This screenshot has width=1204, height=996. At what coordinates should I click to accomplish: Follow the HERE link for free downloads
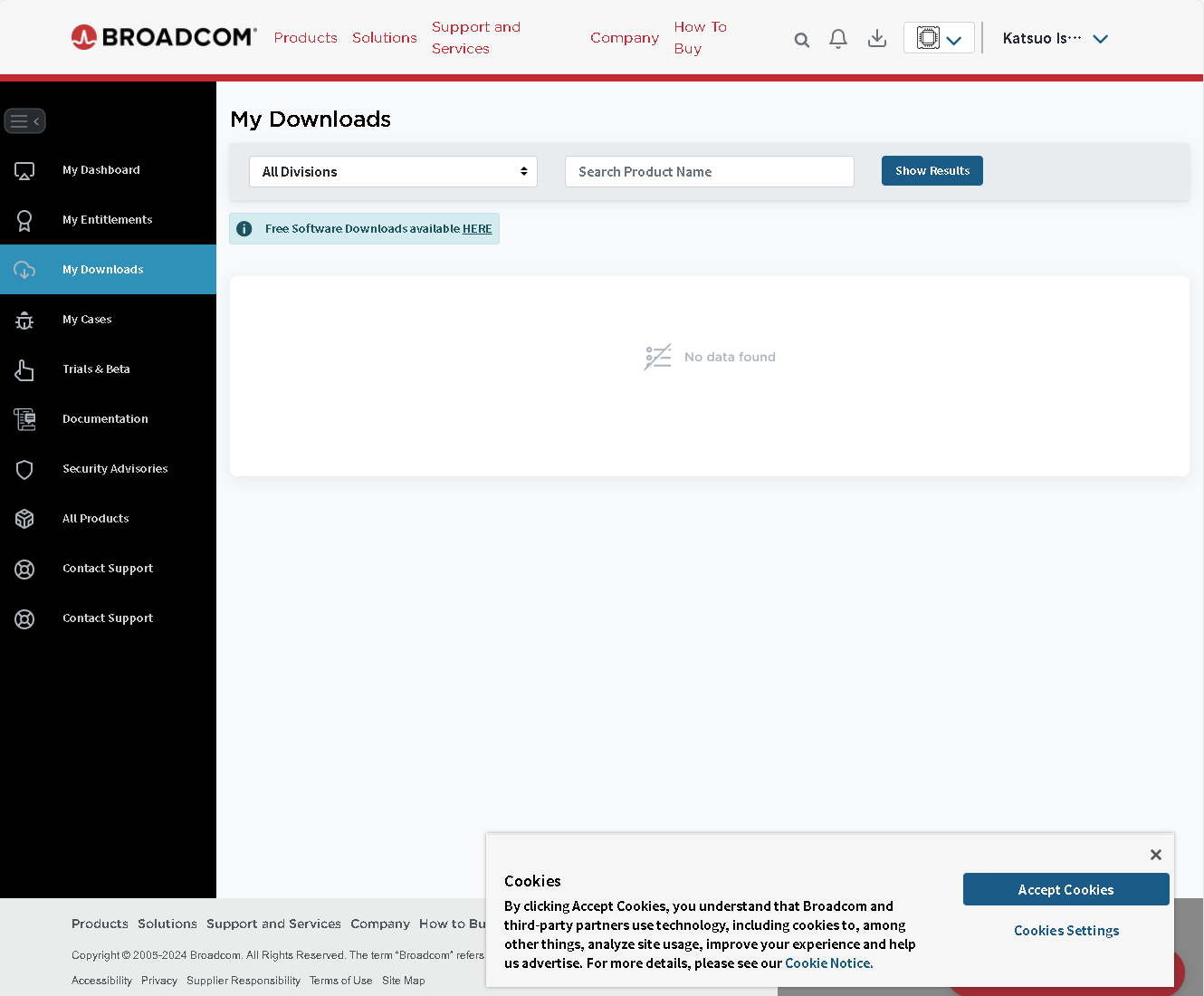pyautogui.click(x=477, y=229)
